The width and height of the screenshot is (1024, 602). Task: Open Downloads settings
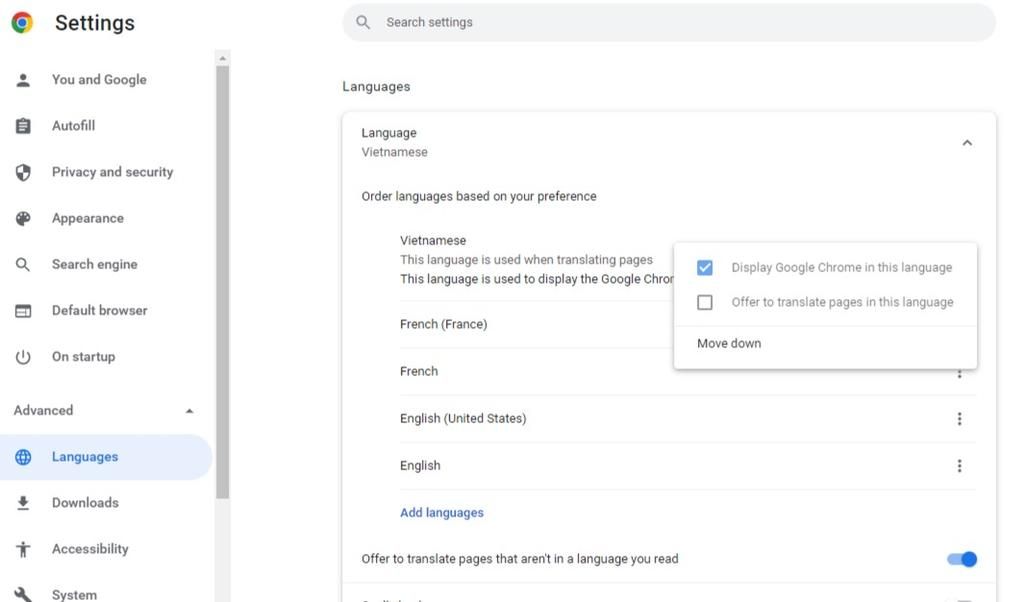tap(85, 503)
